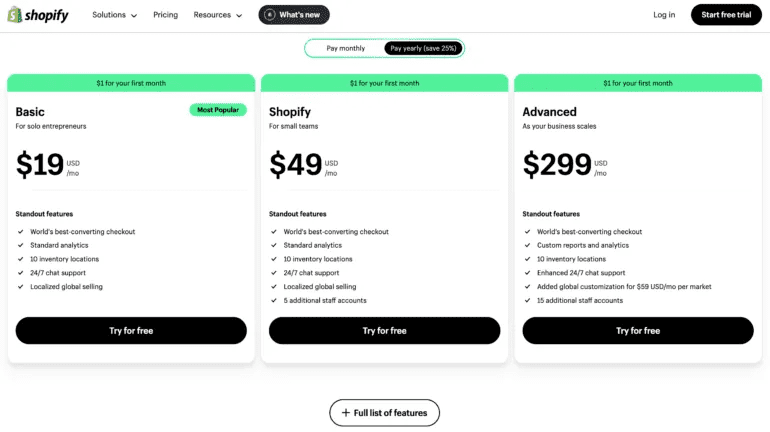Click checkmark beside Custom reports and analytics

click(527, 245)
